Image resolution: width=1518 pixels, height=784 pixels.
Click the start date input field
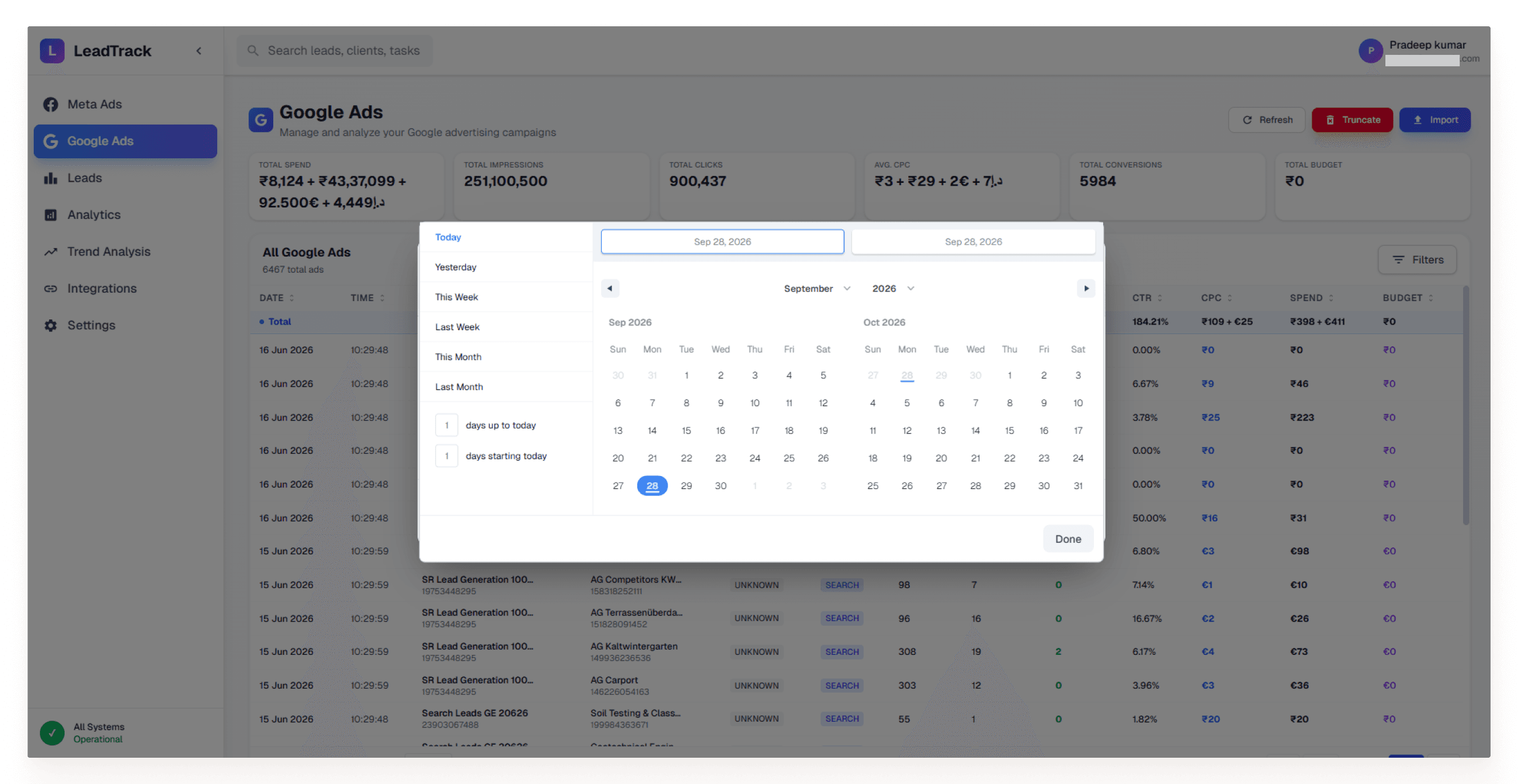point(722,242)
